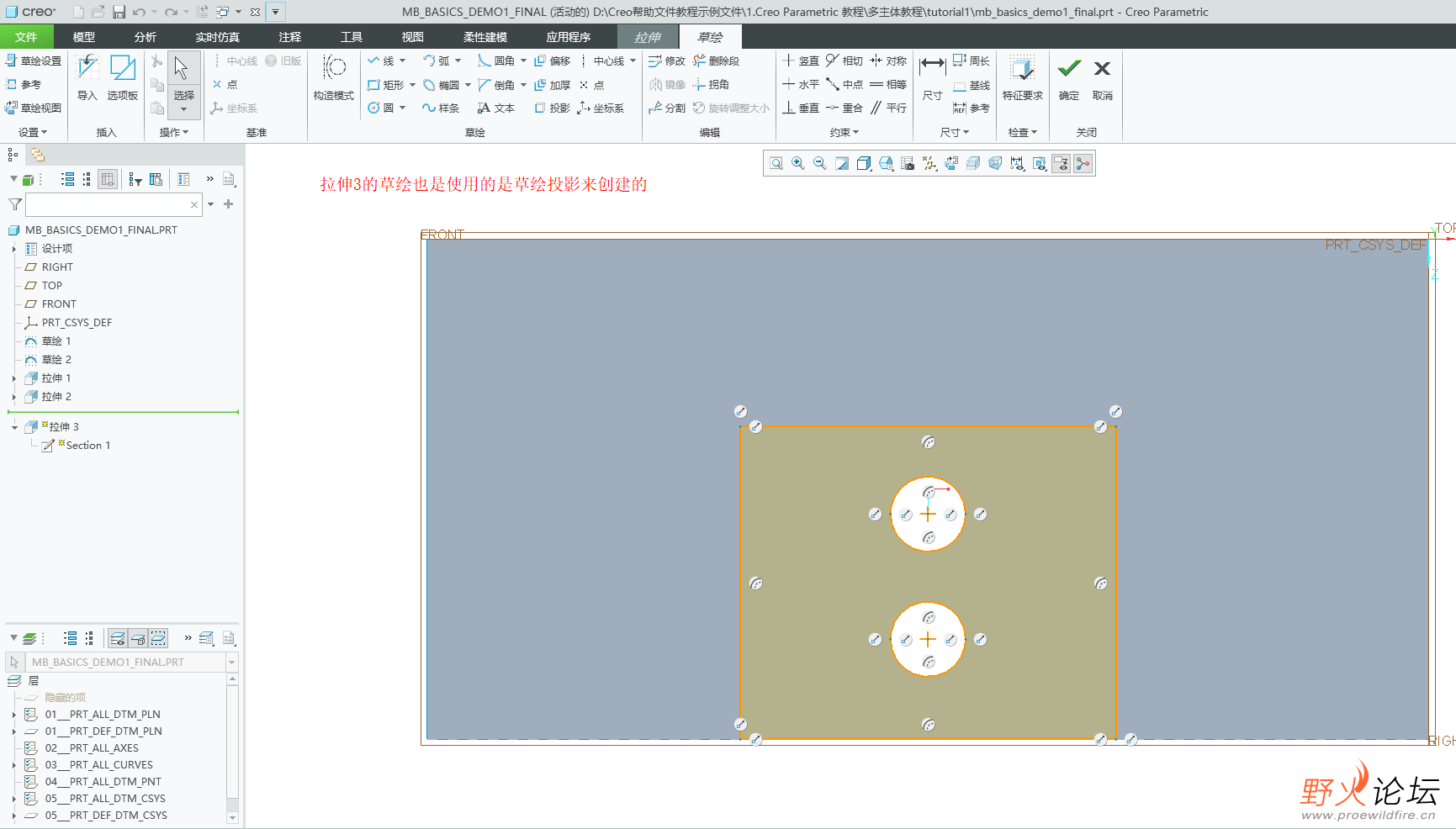Apply 平行 (Parallel) constraint
The image size is (1456, 829).
pyautogui.click(x=888, y=108)
